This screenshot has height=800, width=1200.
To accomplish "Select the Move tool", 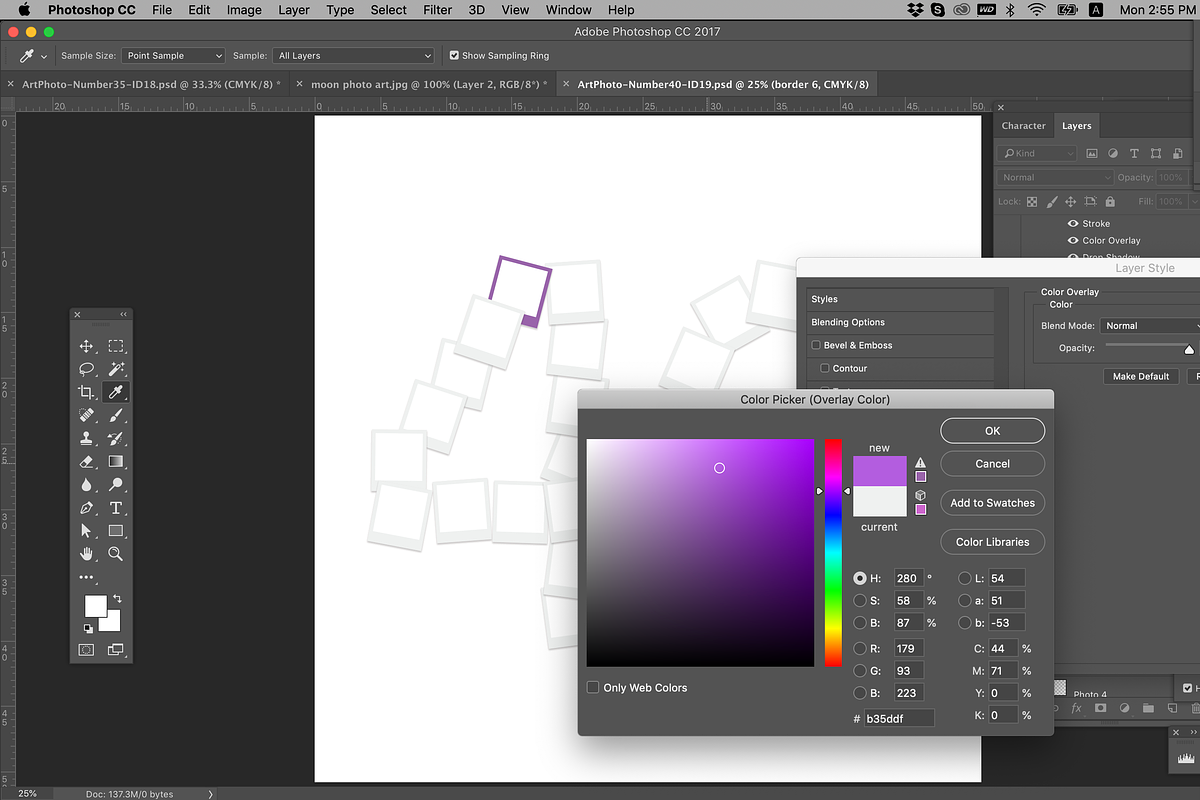I will [87, 346].
